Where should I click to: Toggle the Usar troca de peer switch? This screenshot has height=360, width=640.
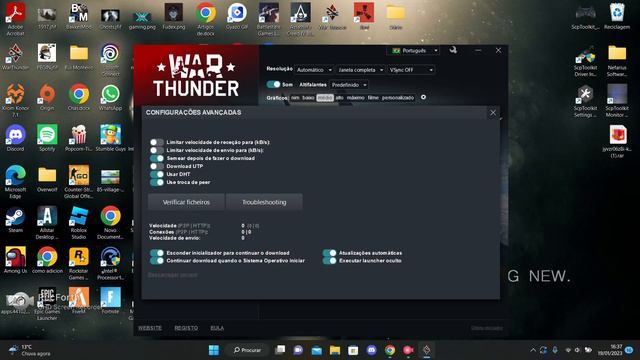tap(157, 182)
